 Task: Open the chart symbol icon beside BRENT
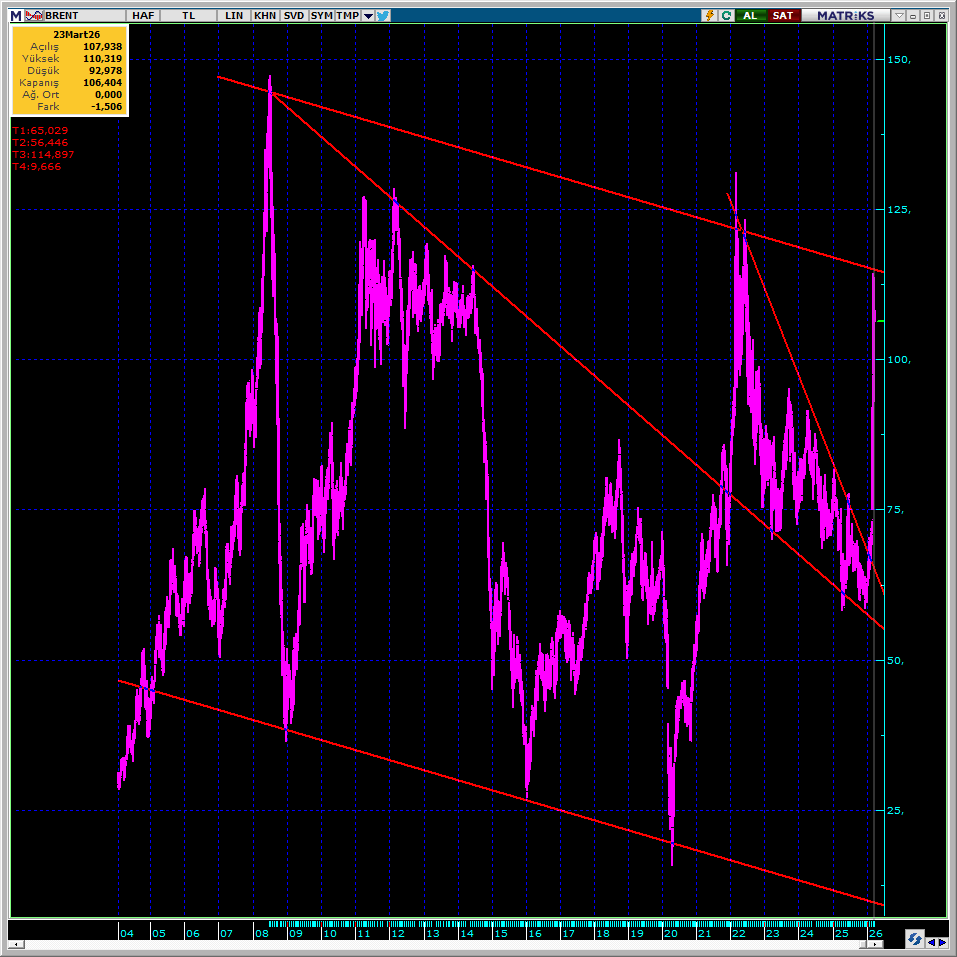click(34, 16)
